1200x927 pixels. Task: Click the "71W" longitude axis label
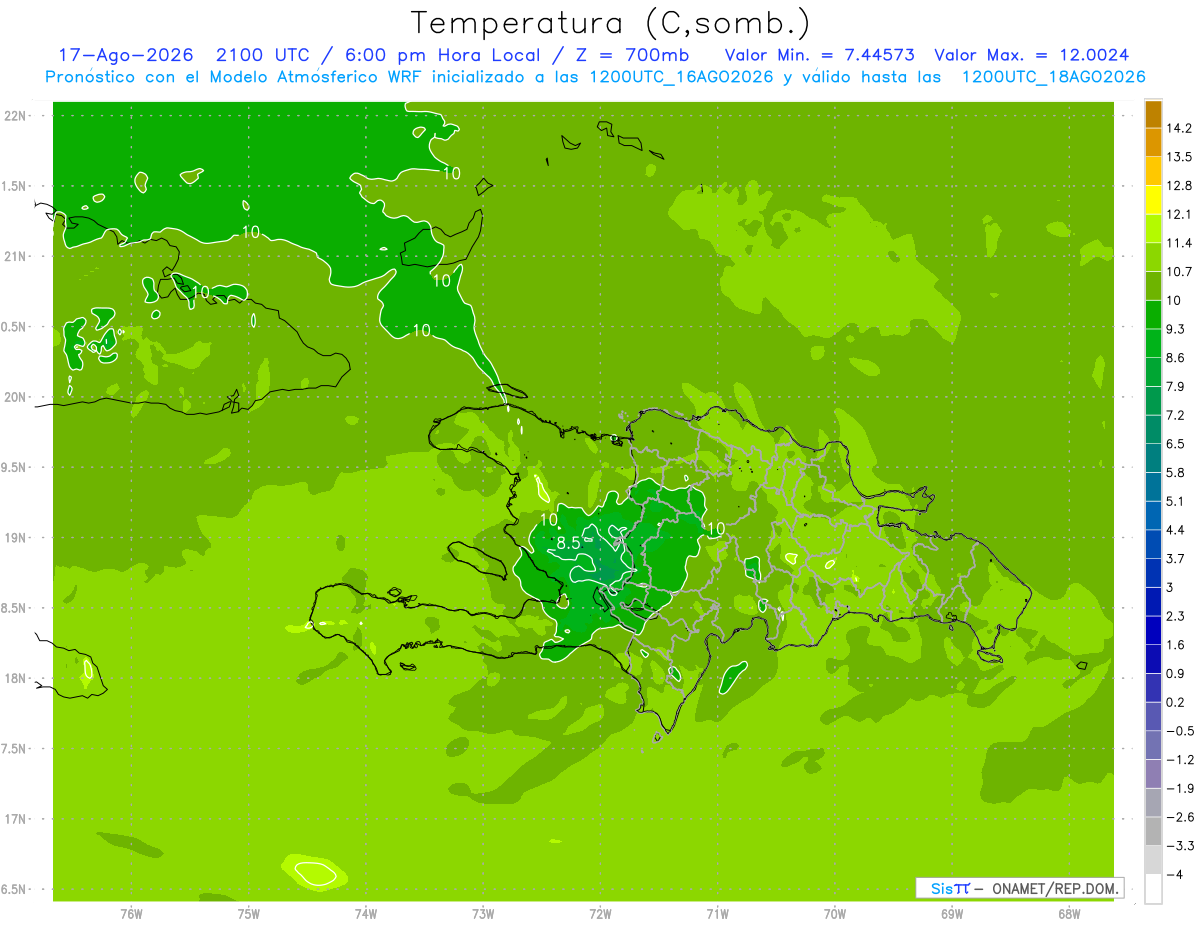[717, 914]
